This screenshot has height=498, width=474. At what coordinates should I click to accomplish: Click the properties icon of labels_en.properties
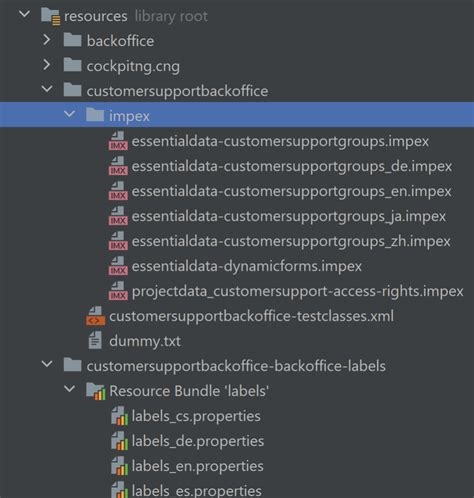[119, 466]
